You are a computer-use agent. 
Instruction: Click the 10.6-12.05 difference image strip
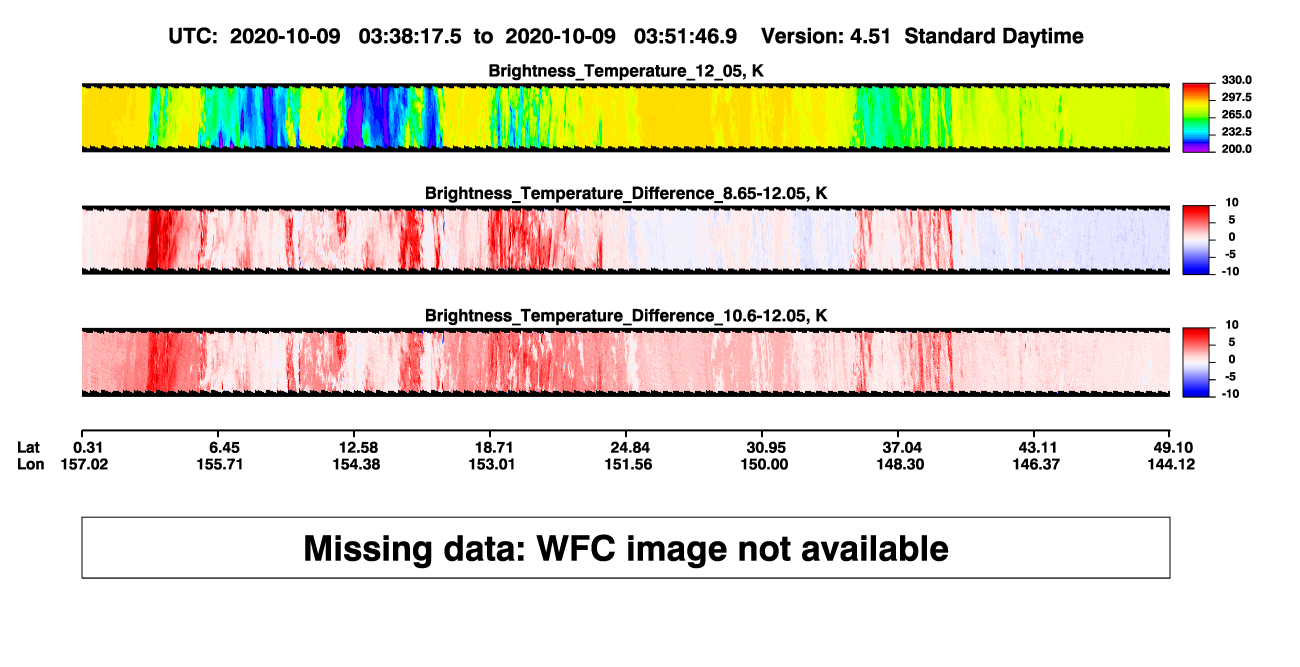(626, 362)
